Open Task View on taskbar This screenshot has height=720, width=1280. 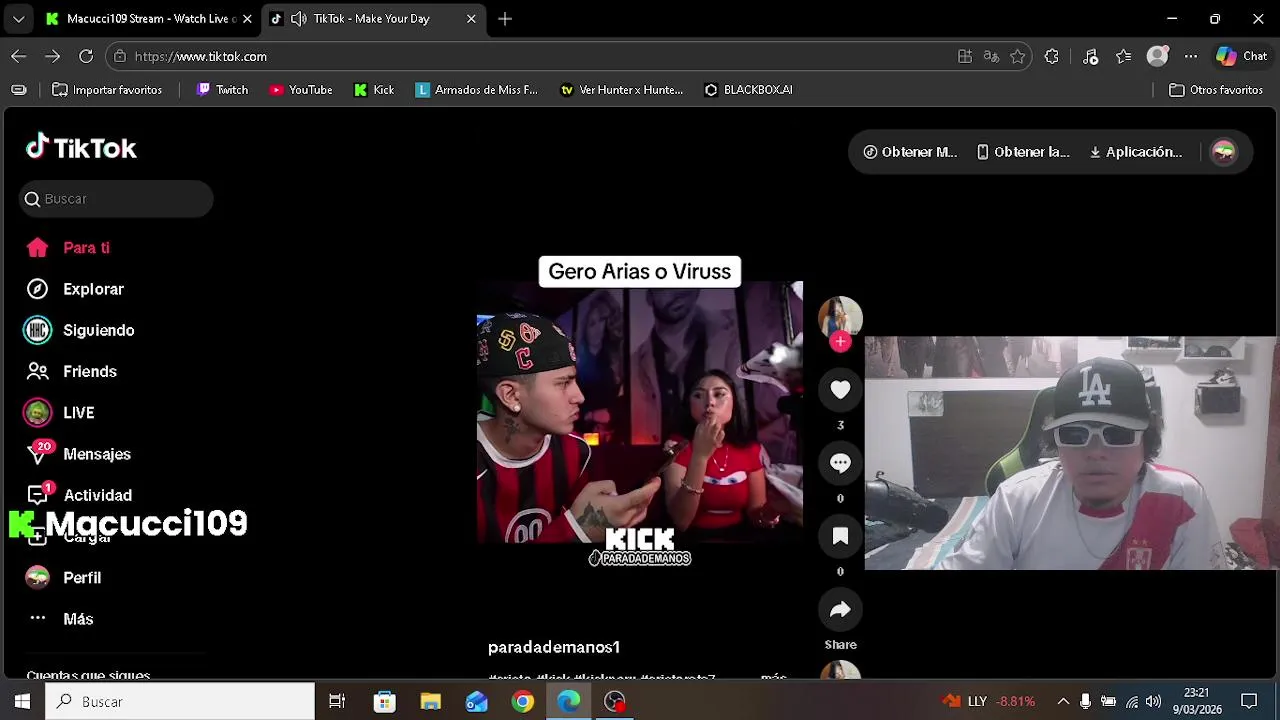[337, 702]
